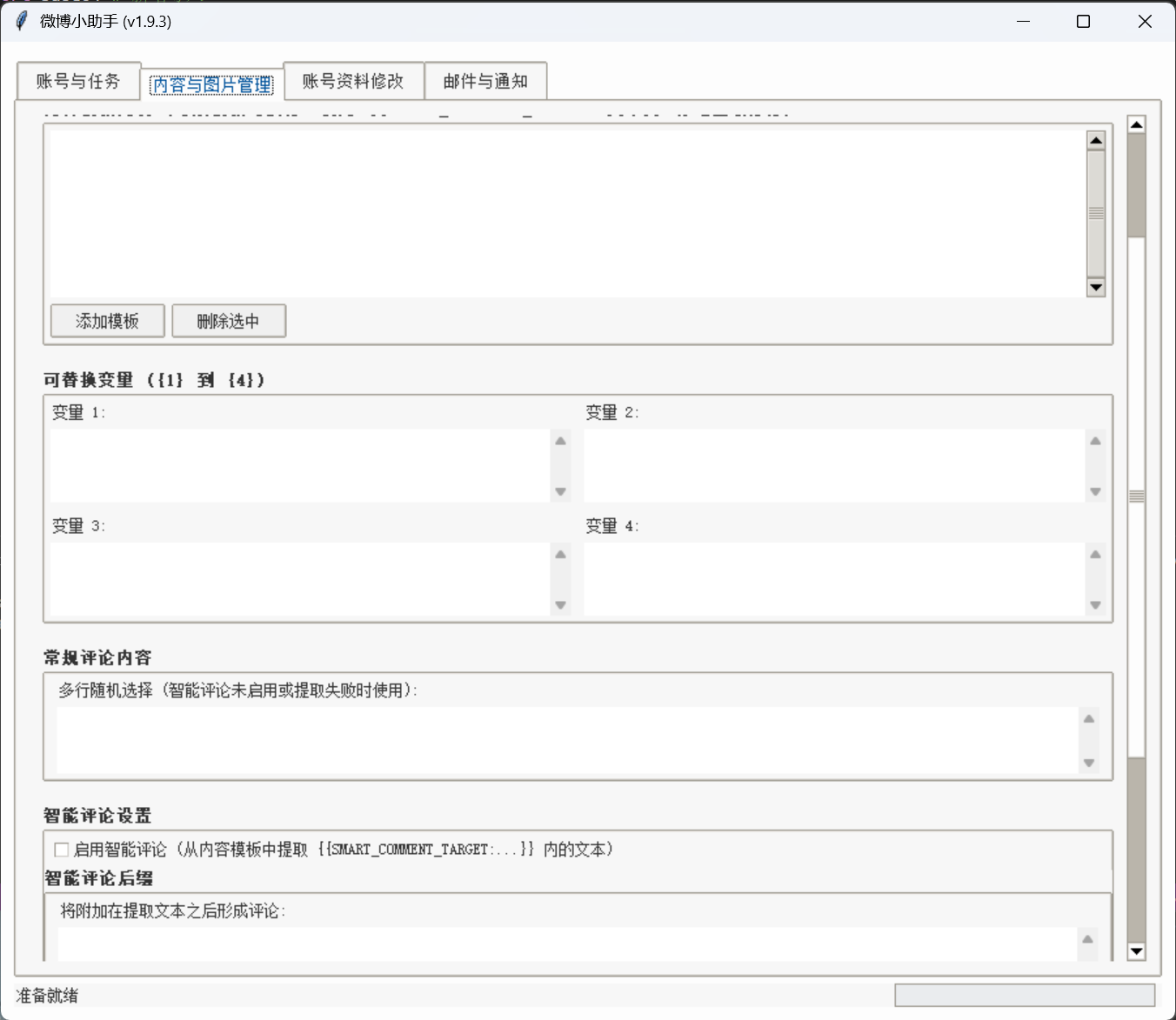
Task: Close the 微博小助手 window
Action: tap(1145, 21)
